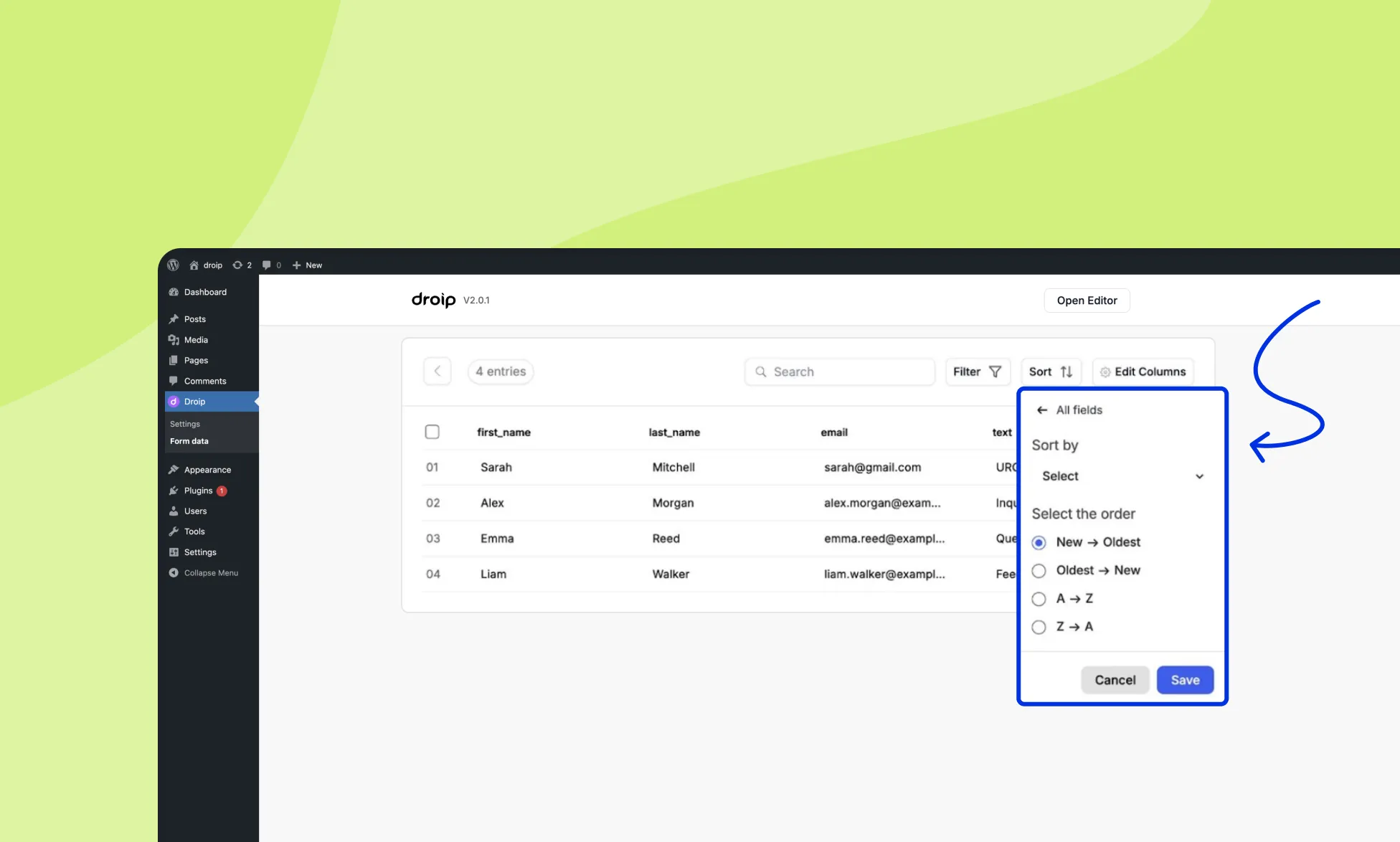Select the New → Oldest radio option
This screenshot has height=842, width=1400.
click(1039, 542)
